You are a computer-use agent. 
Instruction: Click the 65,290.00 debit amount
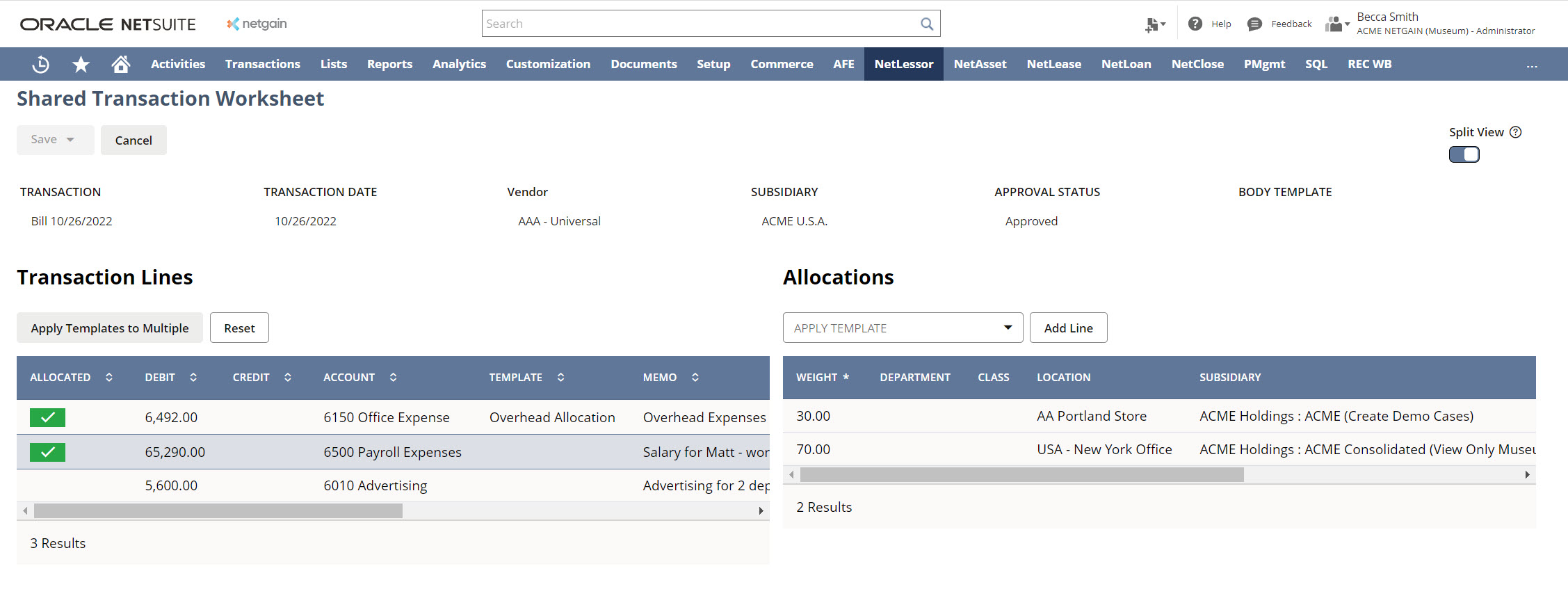(x=175, y=452)
